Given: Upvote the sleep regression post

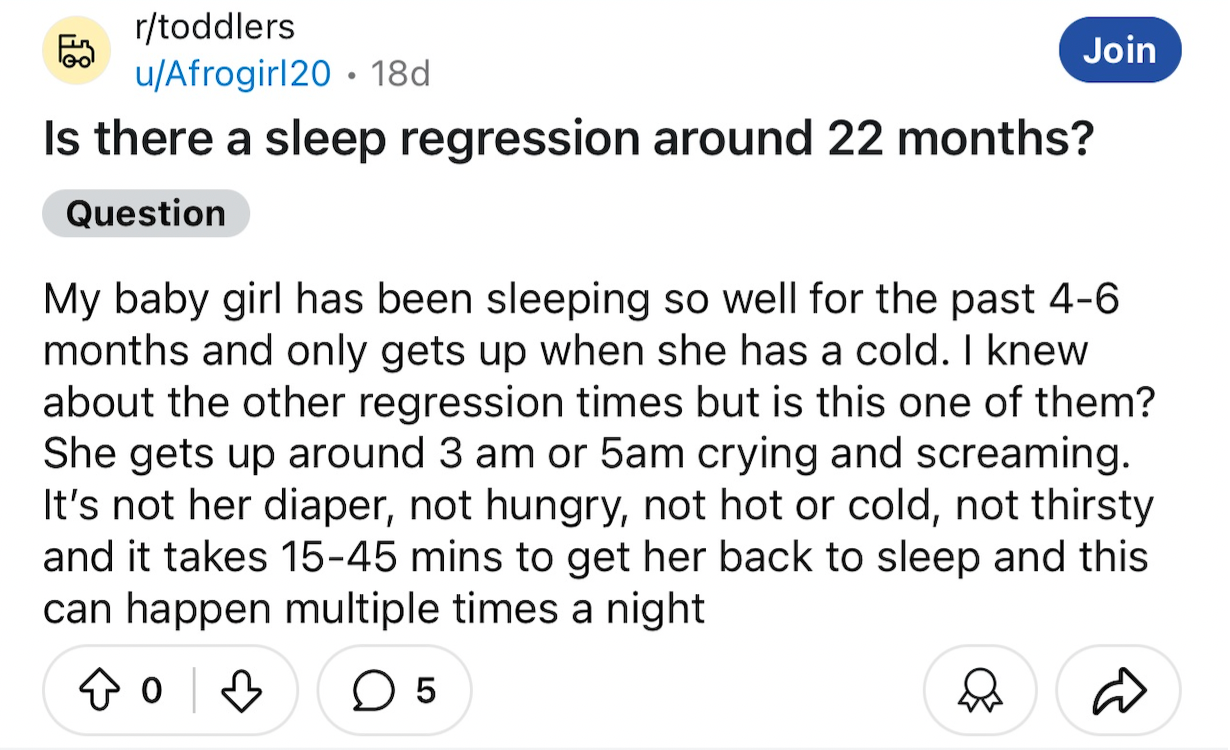Looking at the screenshot, I should coord(99,690).
